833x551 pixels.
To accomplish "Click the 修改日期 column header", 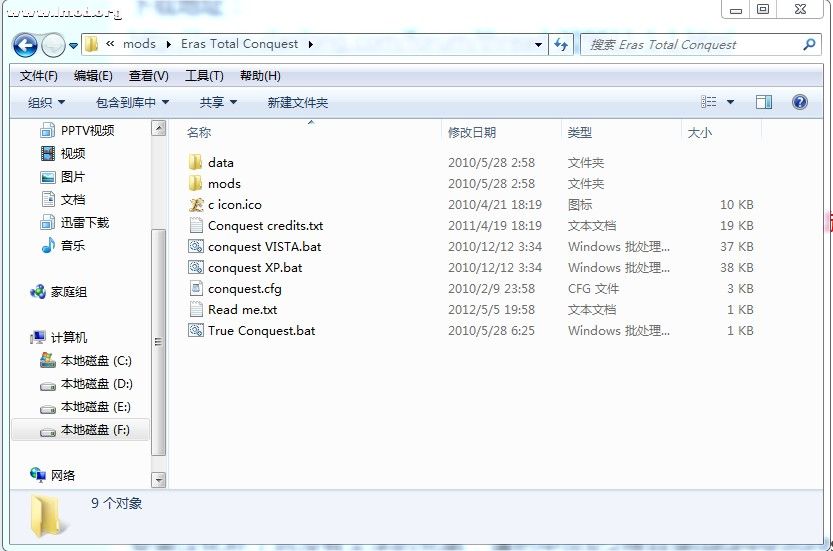I will [x=472, y=132].
